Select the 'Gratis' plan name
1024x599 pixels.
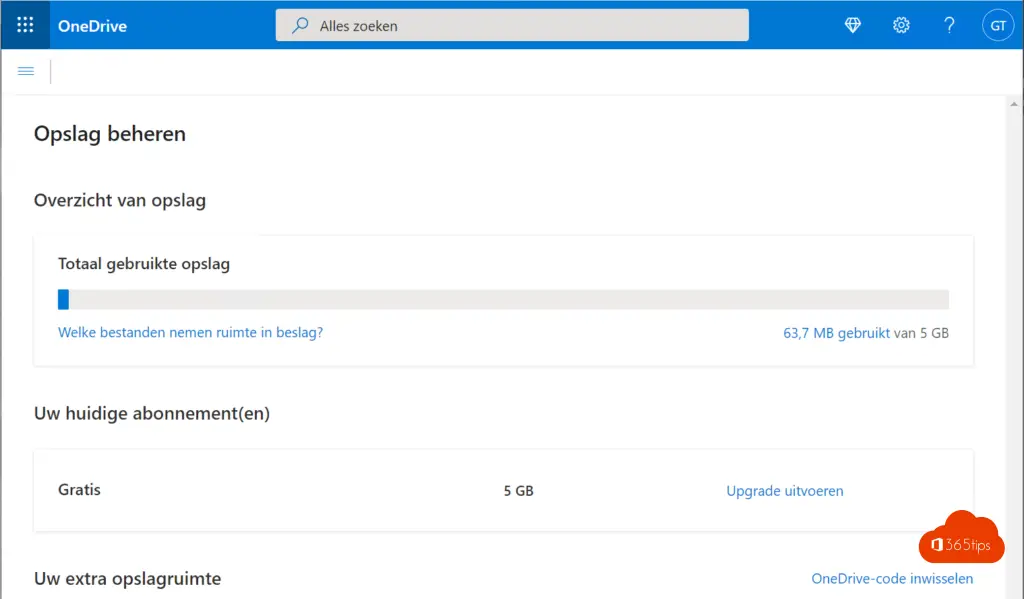click(x=79, y=490)
